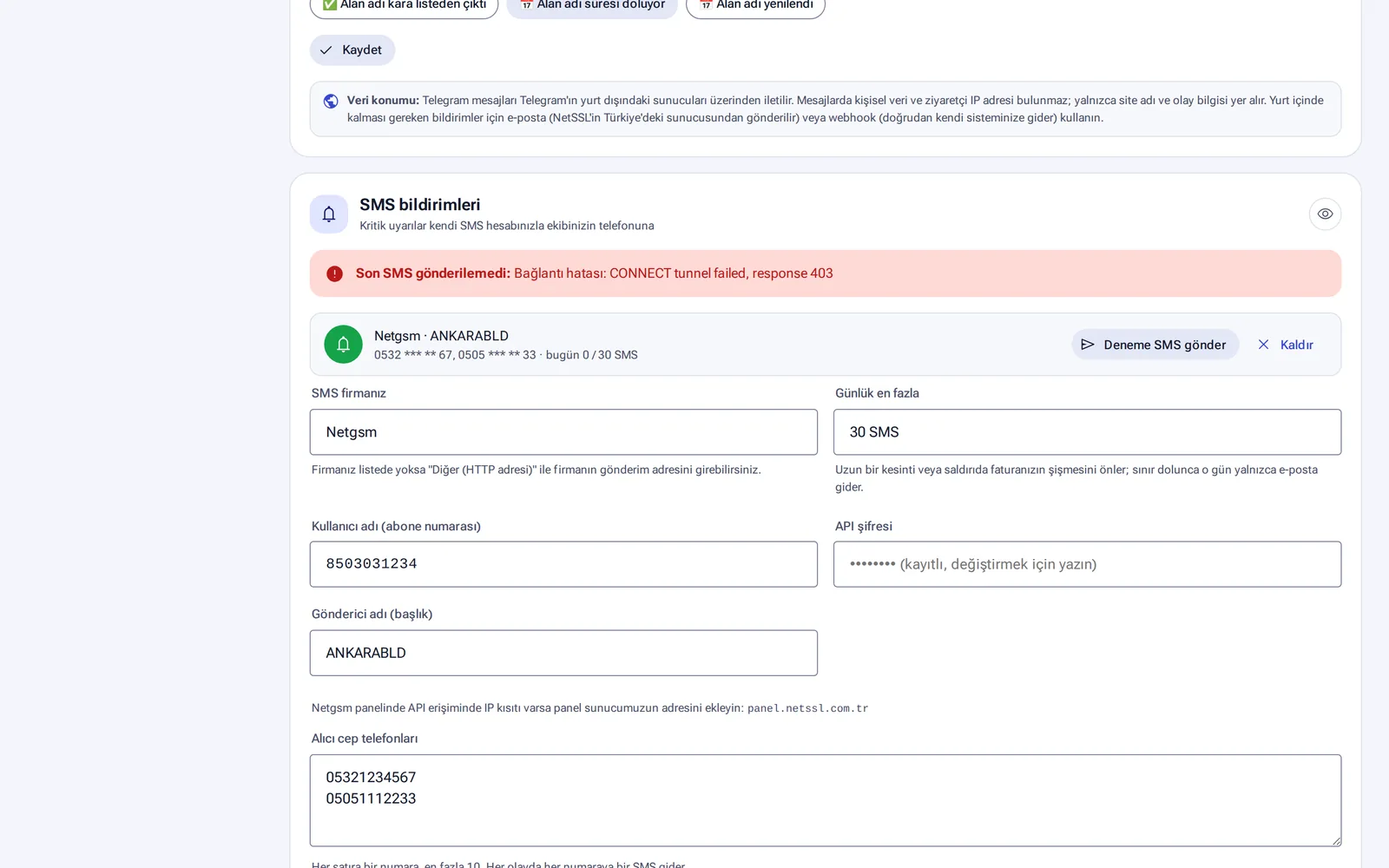1389x868 pixels.
Task: Toggle the "Alan adı süresi doluyor" chip
Action: tap(592, 5)
